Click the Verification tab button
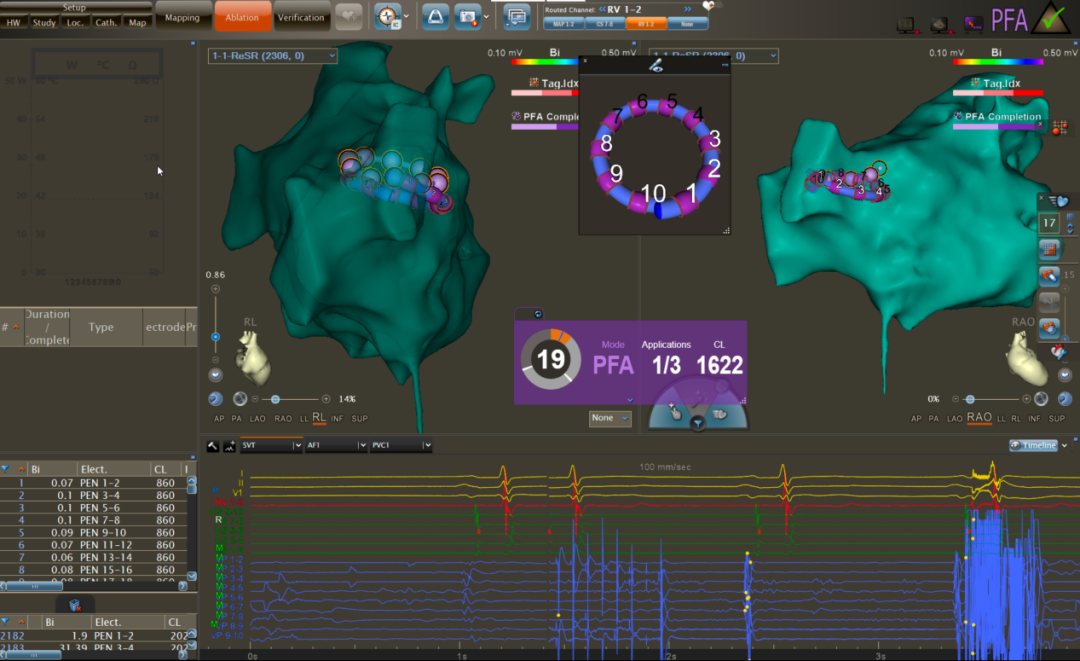This screenshot has width=1080, height=661. 301,17
